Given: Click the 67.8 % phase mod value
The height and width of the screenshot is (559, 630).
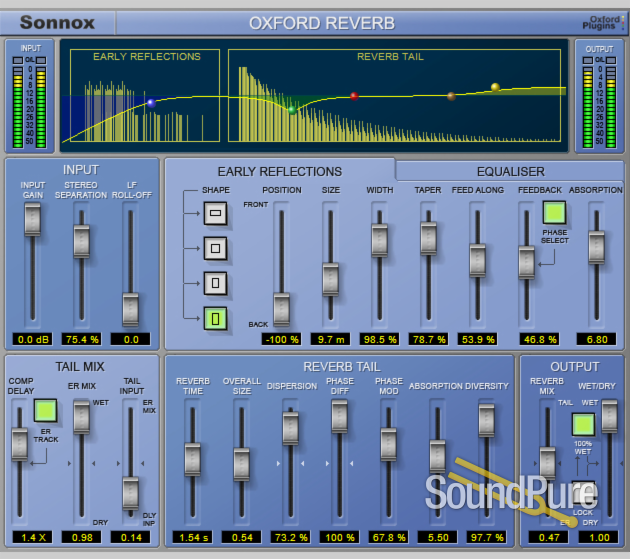Looking at the screenshot, I should point(389,537).
